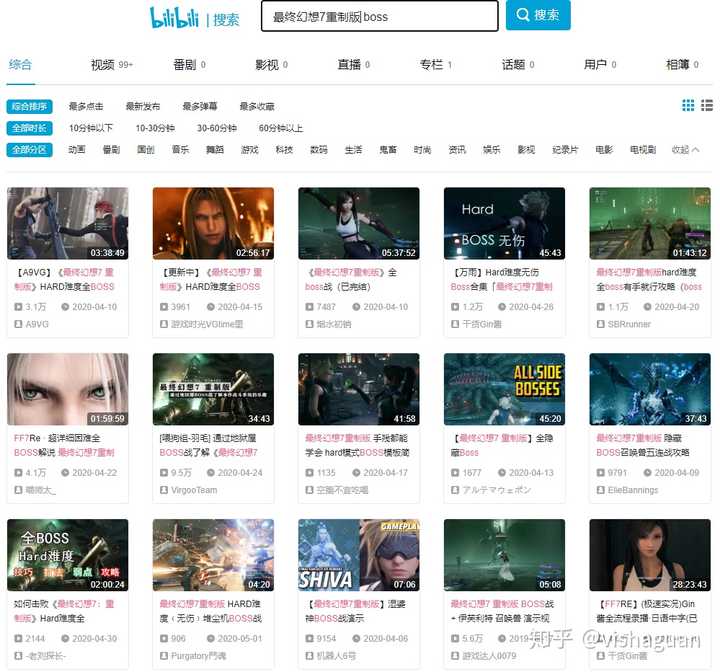Filter duration to 30-60分钟
This screenshot has width=720, height=672.
pyautogui.click(x=217, y=128)
